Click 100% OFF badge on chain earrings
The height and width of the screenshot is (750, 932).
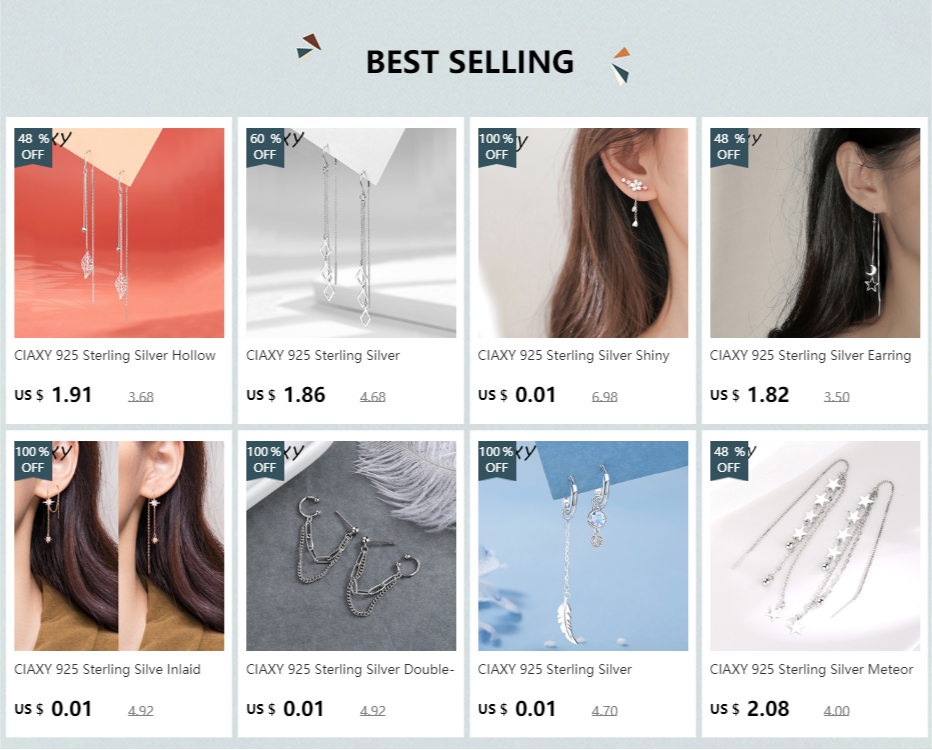coord(265,460)
